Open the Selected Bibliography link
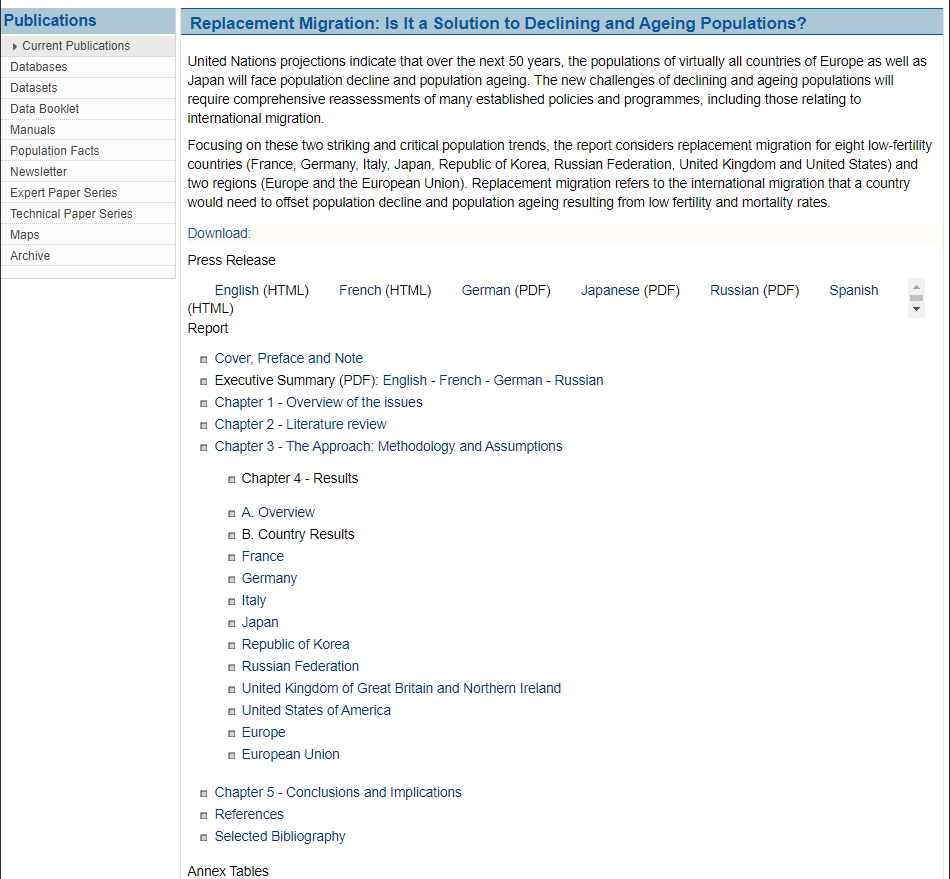Viewport: 950px width, 879px height. (x=280, y=836)
